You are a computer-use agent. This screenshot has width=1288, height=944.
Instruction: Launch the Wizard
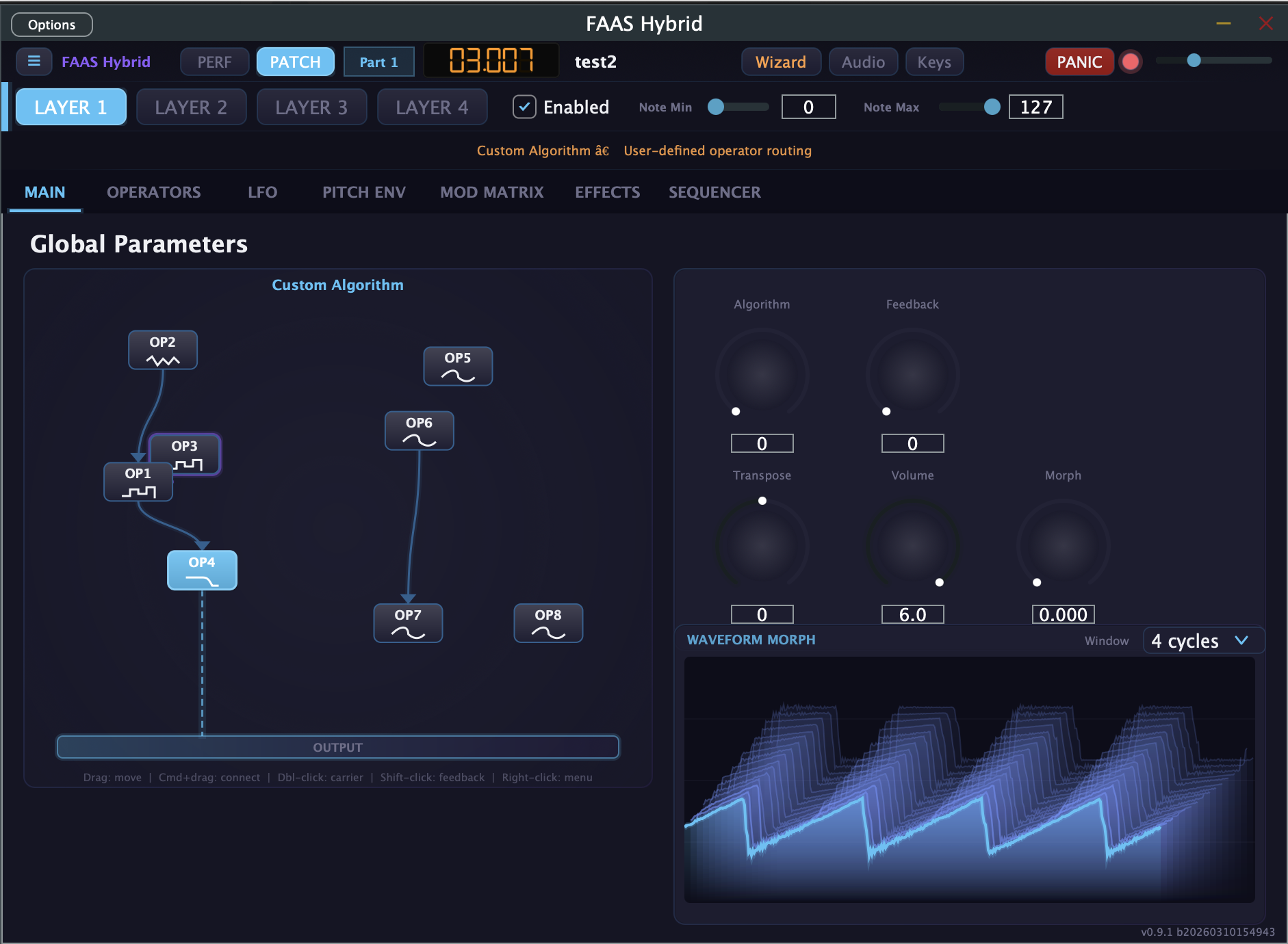pos(780,62)
